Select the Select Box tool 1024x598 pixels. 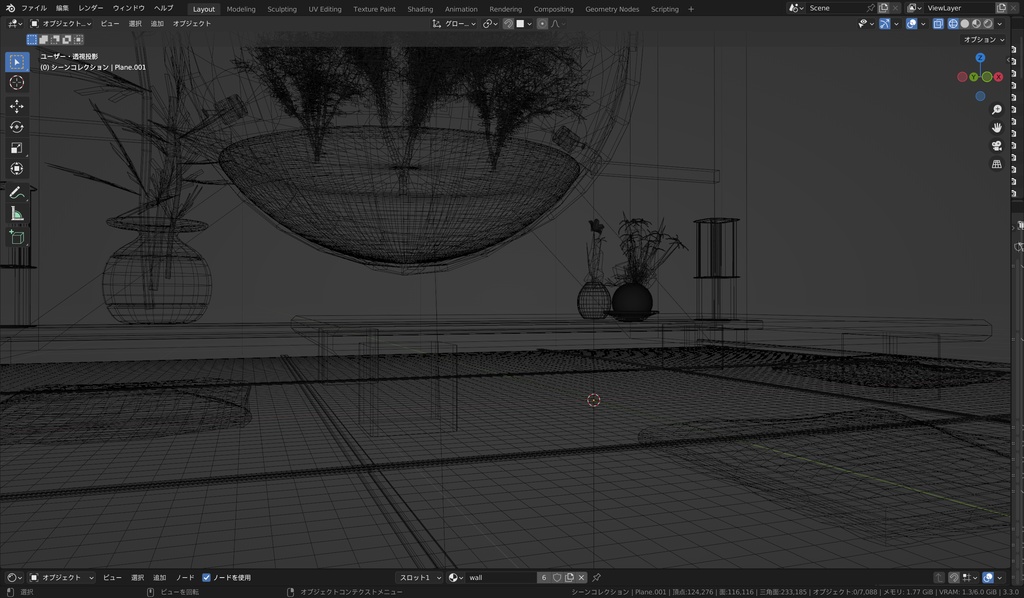click(x=17, y=62)
